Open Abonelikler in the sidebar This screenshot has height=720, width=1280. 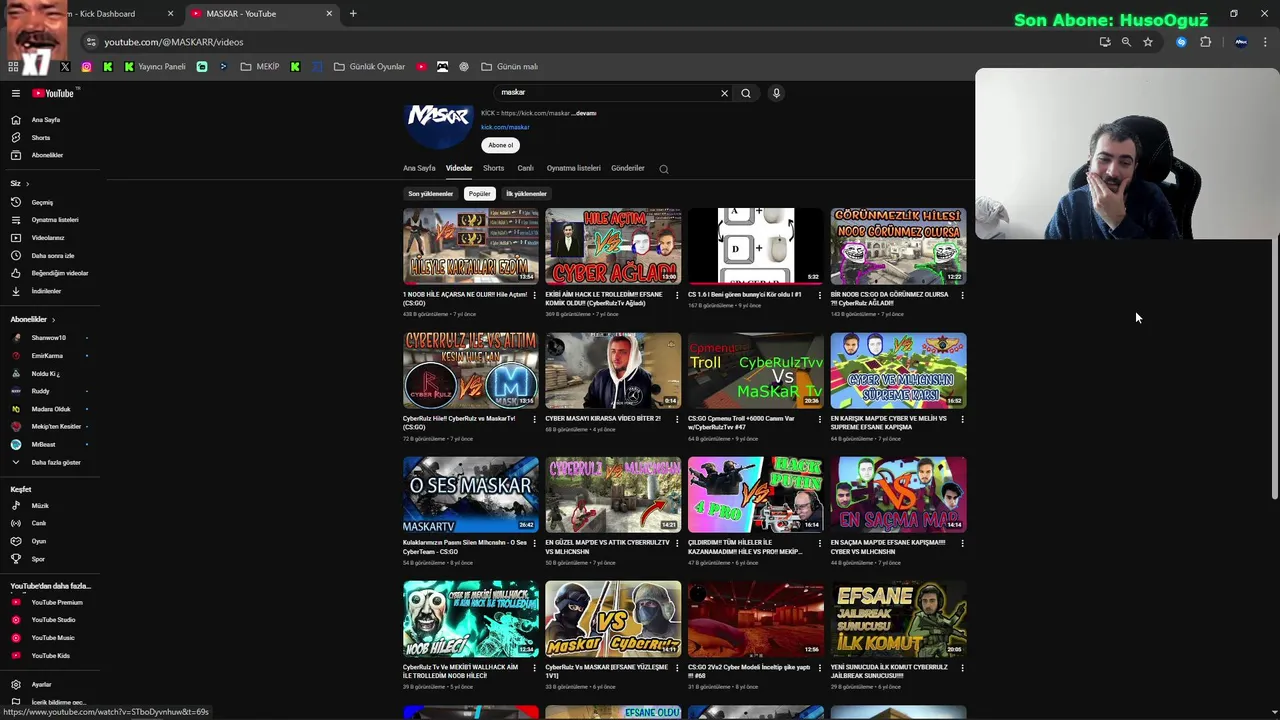click(47, 155)
